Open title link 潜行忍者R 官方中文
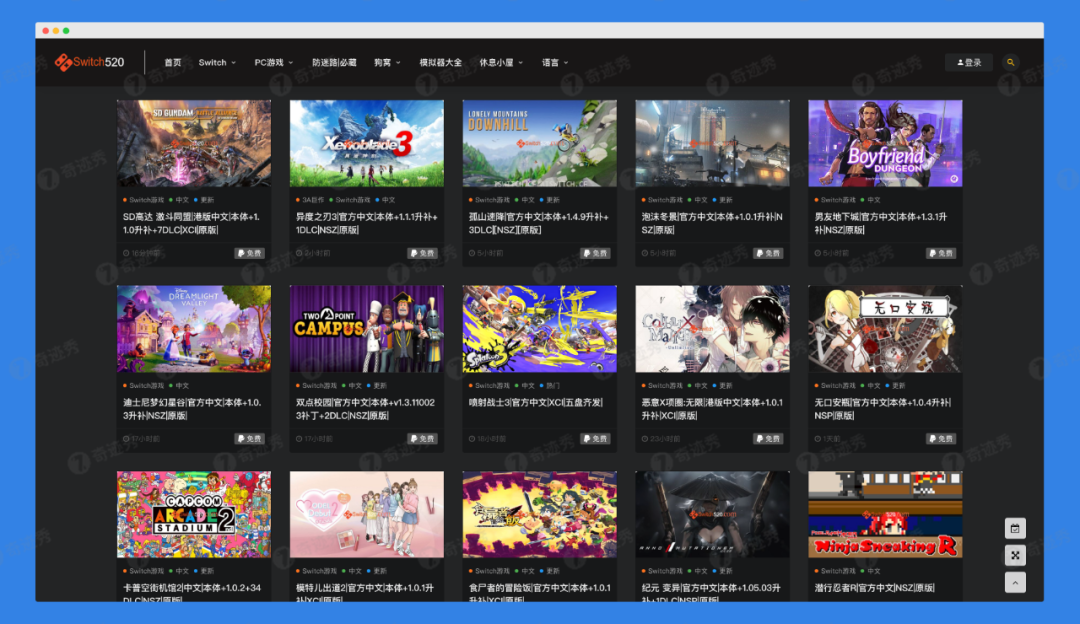Screen dimensions: 1080x624 point(875,588)
